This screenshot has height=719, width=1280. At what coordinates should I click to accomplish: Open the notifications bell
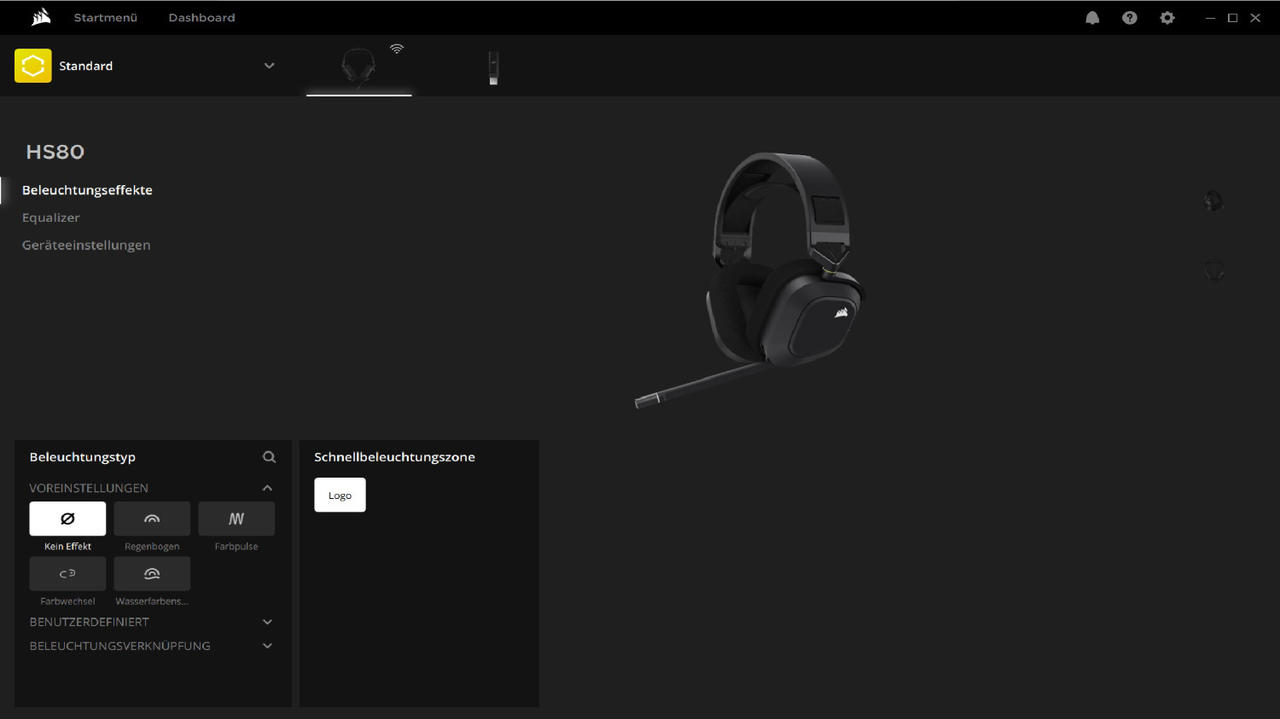(1092, 18)
